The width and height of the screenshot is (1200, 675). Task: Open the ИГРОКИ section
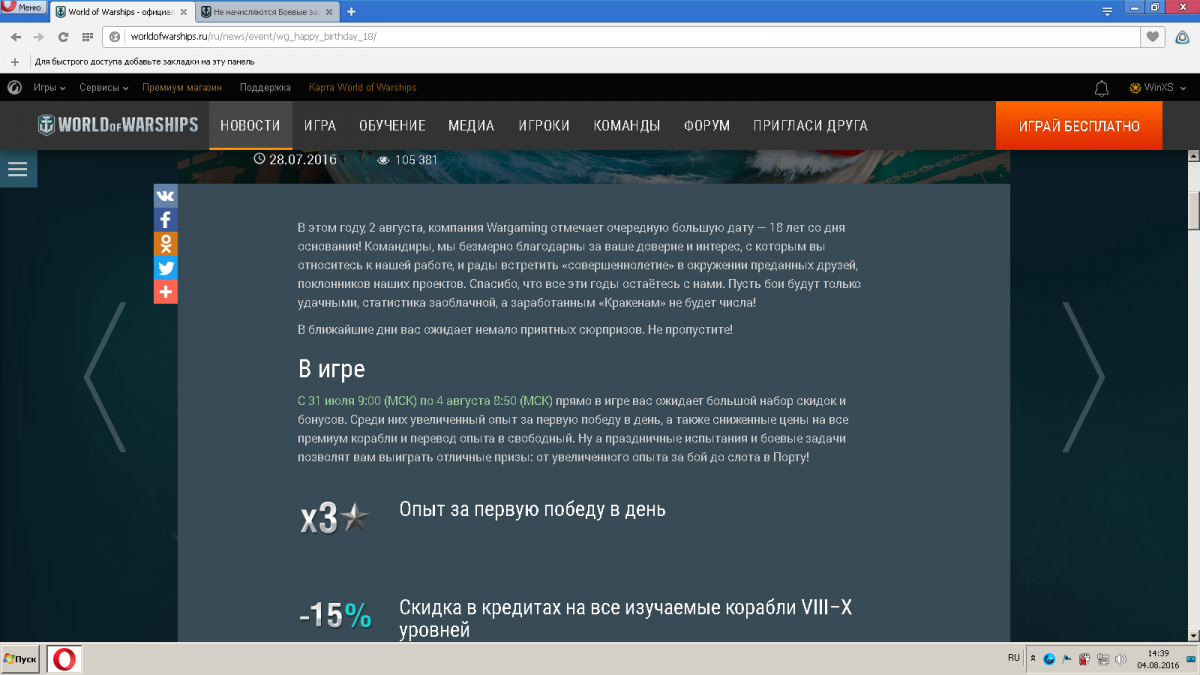point(544,126)
